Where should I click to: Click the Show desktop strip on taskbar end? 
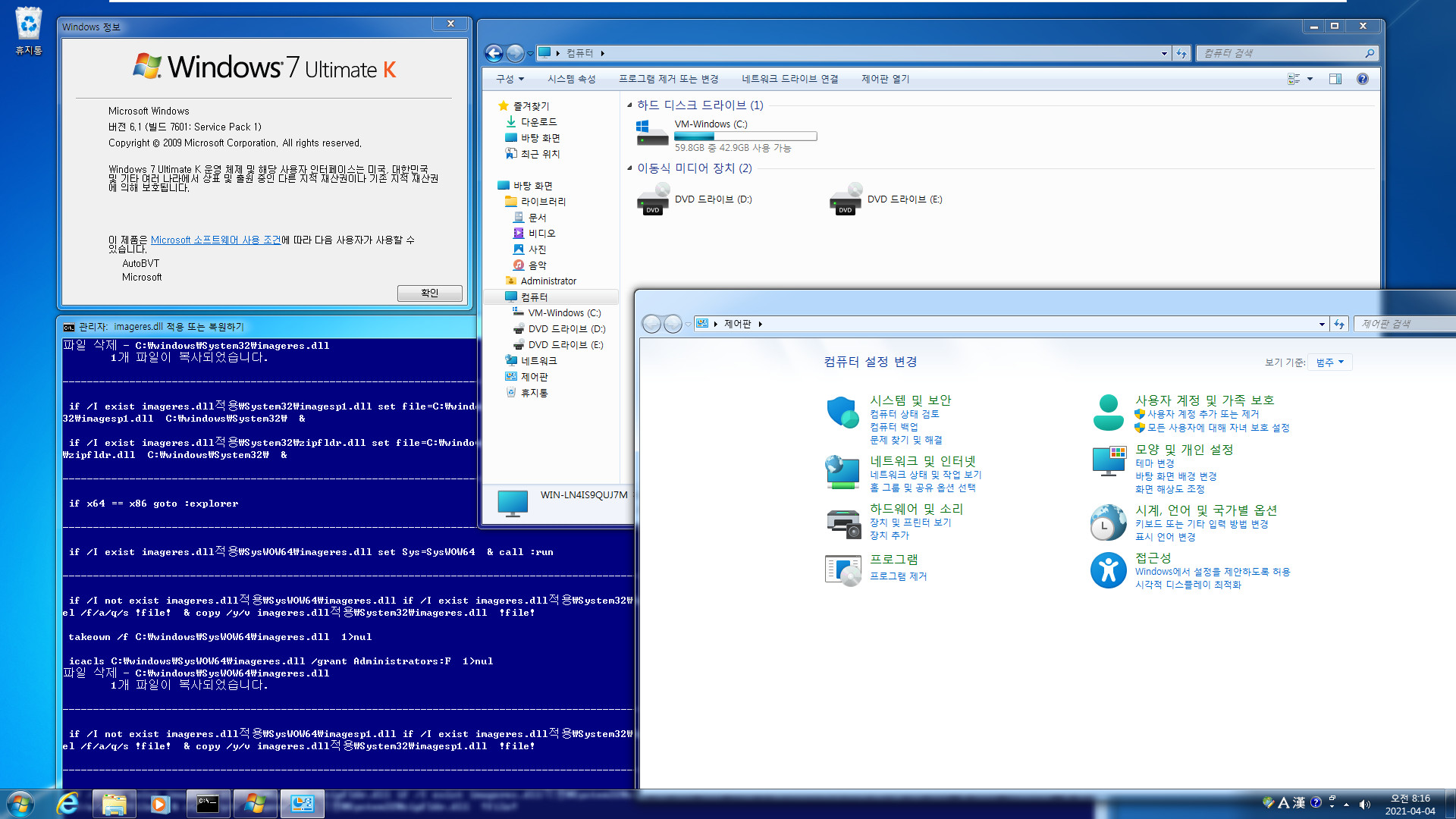coord(1450,805)
